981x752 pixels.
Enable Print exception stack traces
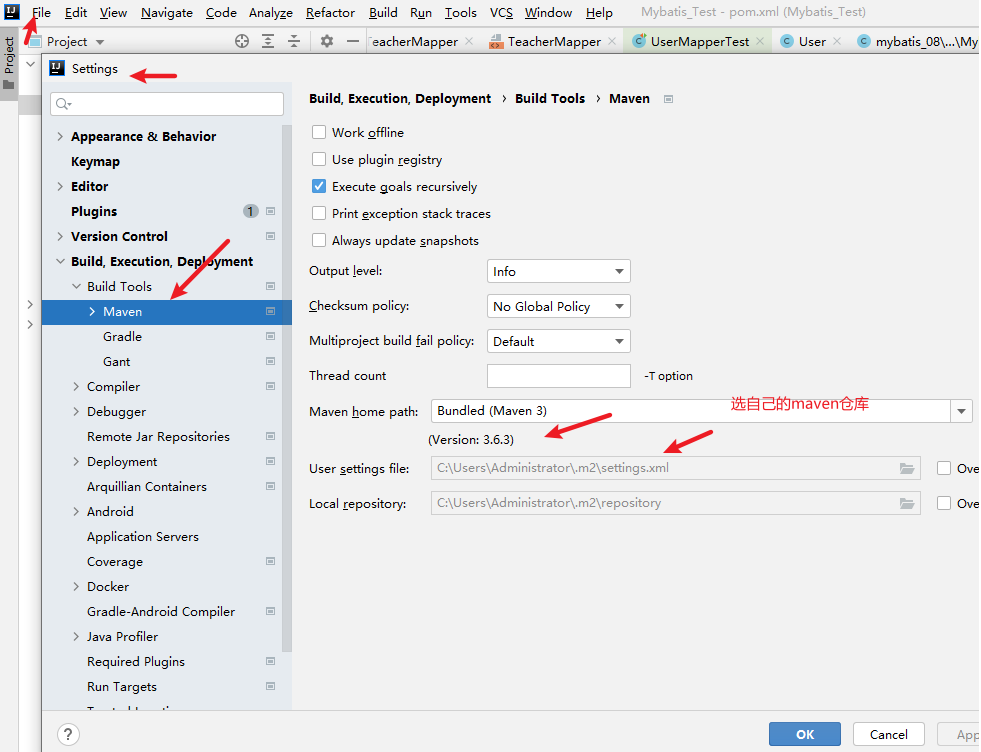tap(319, 213)
